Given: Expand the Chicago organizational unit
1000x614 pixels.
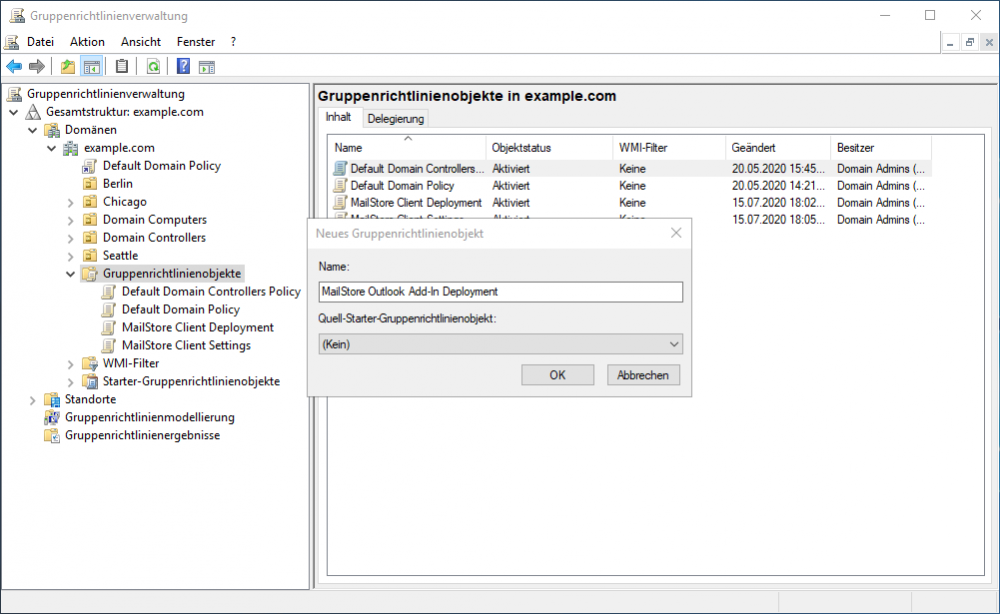Looking at the screenshot, I should tap(70, 201).
